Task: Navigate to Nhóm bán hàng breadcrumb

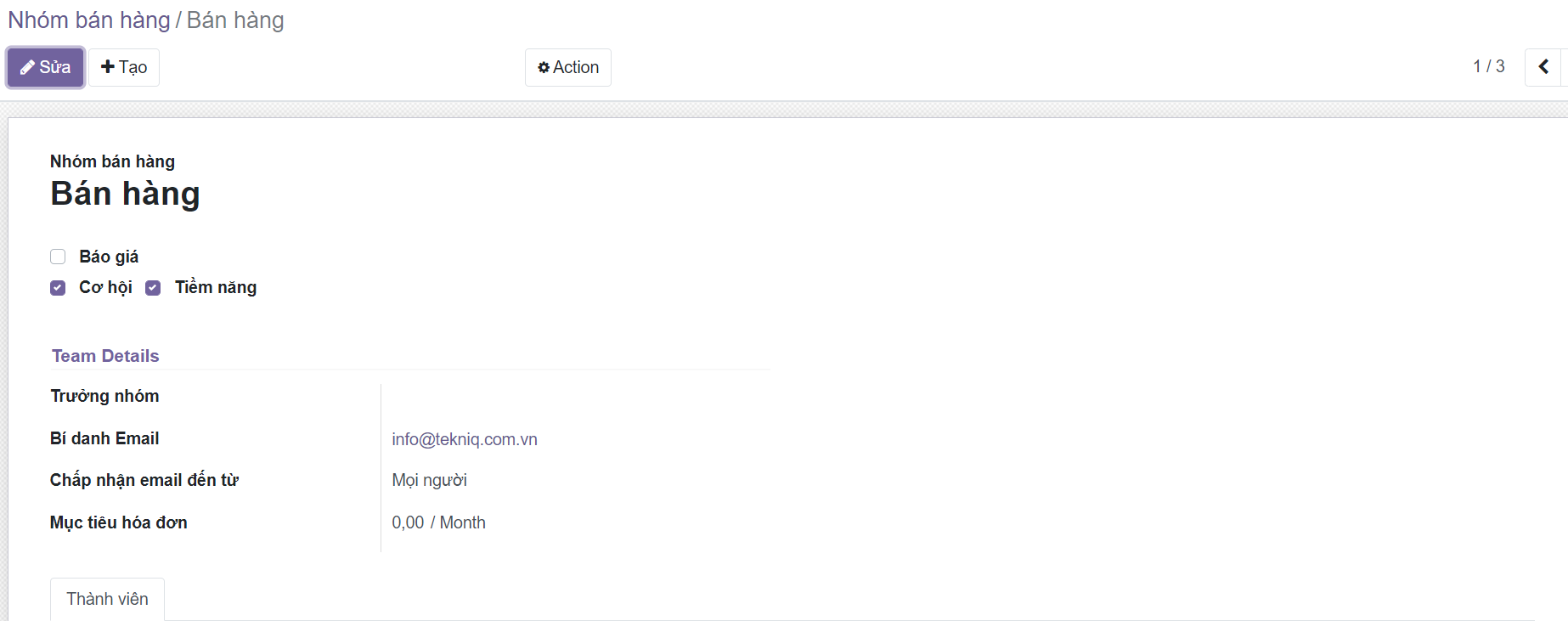Action: click(x=89, y=20)
